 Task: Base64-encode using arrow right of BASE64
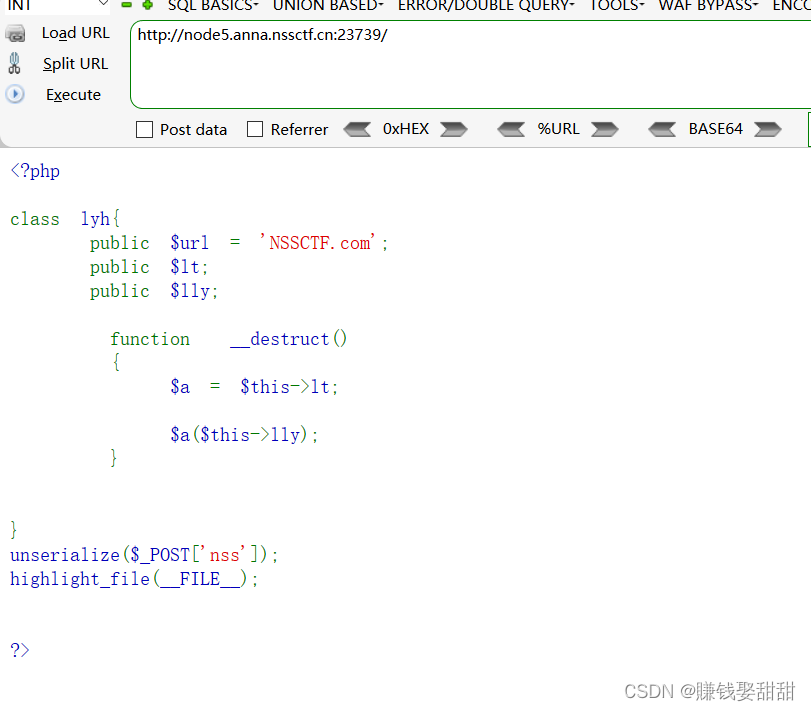click(x=768, y=129)
